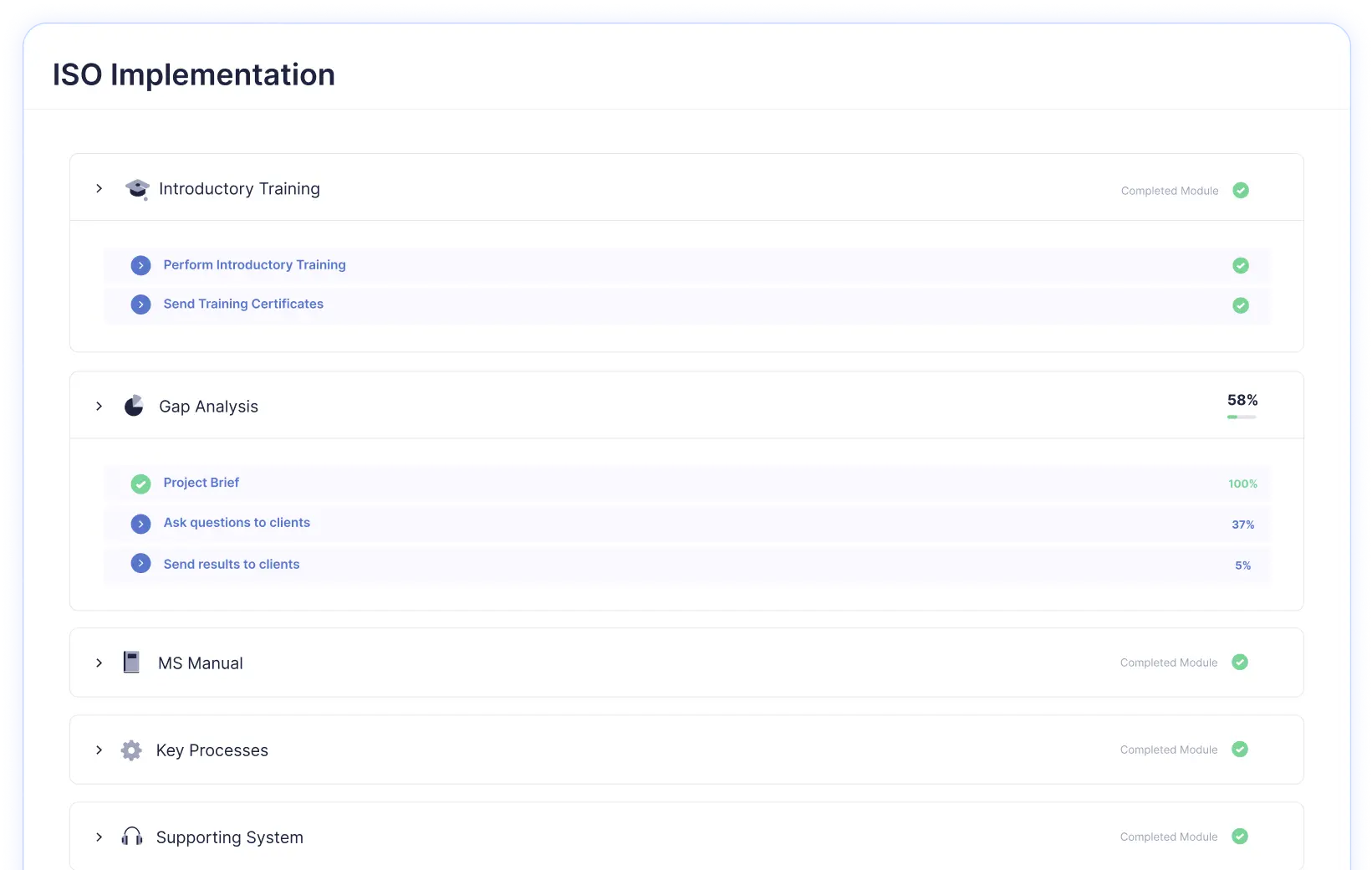
Task: Select the headphones icon beside Supporting System
Action: pyautogui.click(x=131, y=837)
